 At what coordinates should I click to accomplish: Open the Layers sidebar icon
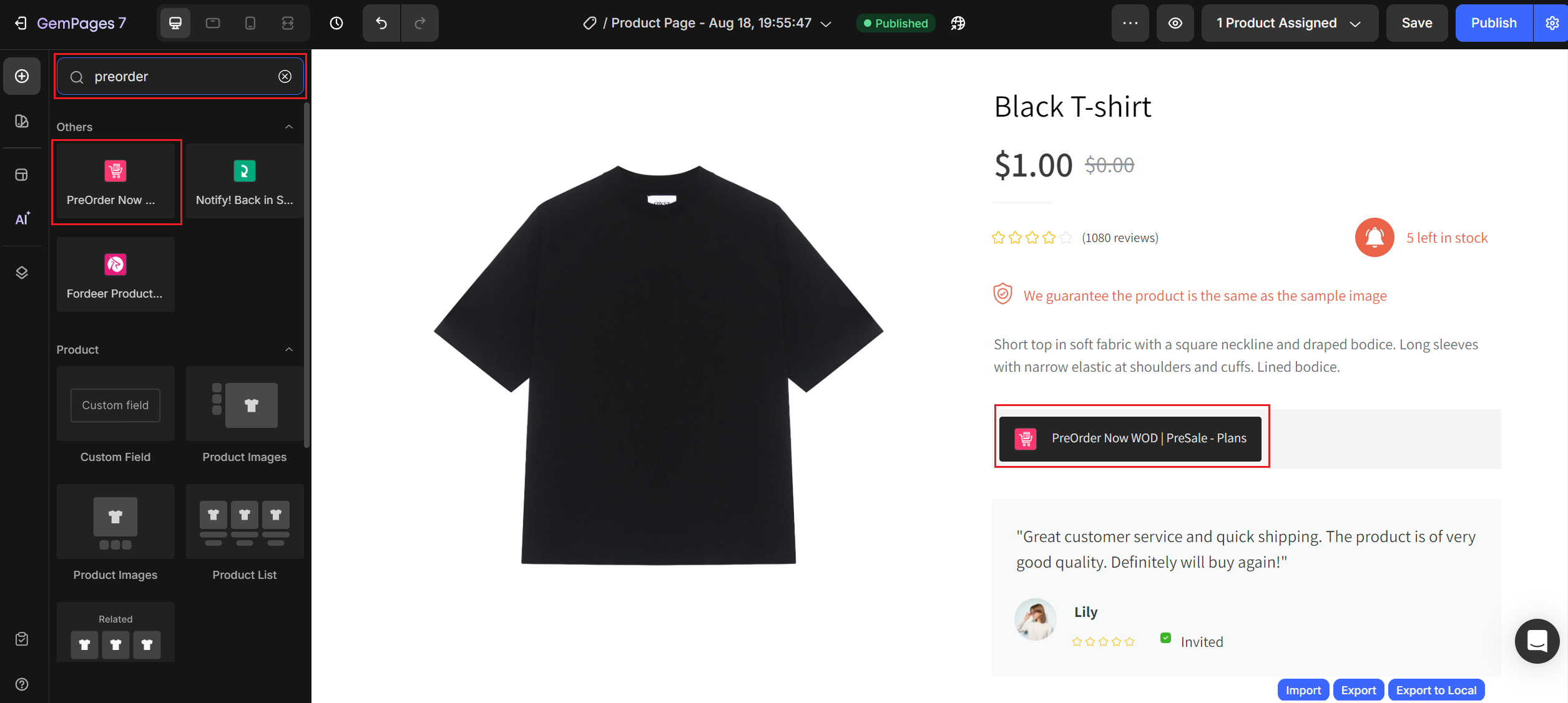(22, 273)
